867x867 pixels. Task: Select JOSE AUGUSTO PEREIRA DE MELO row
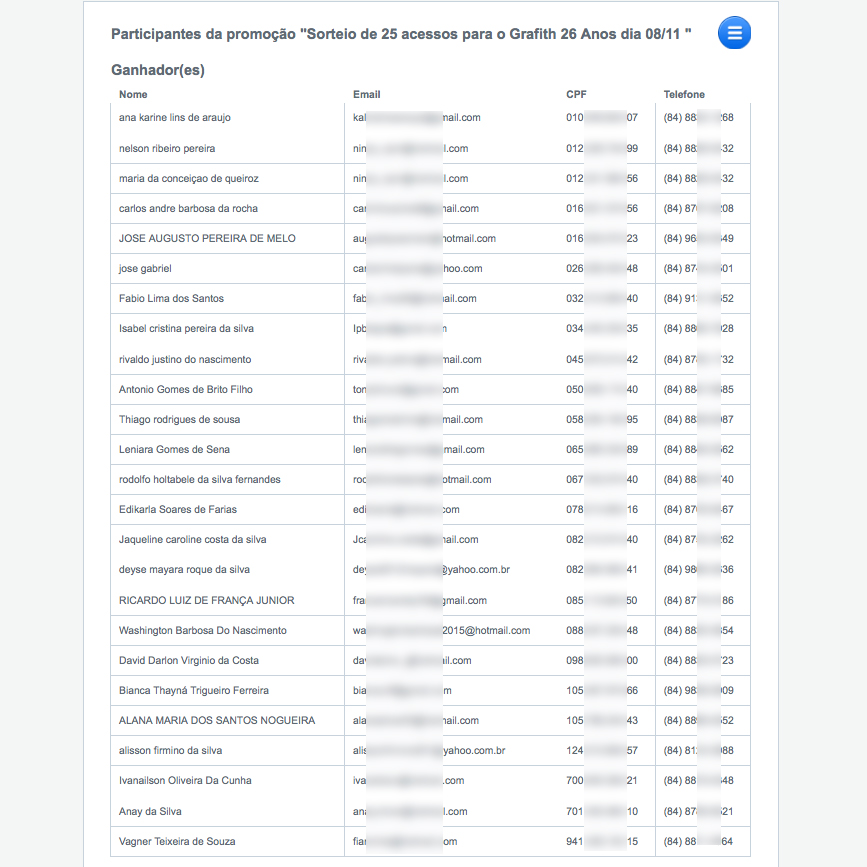(x=207, y=239)
